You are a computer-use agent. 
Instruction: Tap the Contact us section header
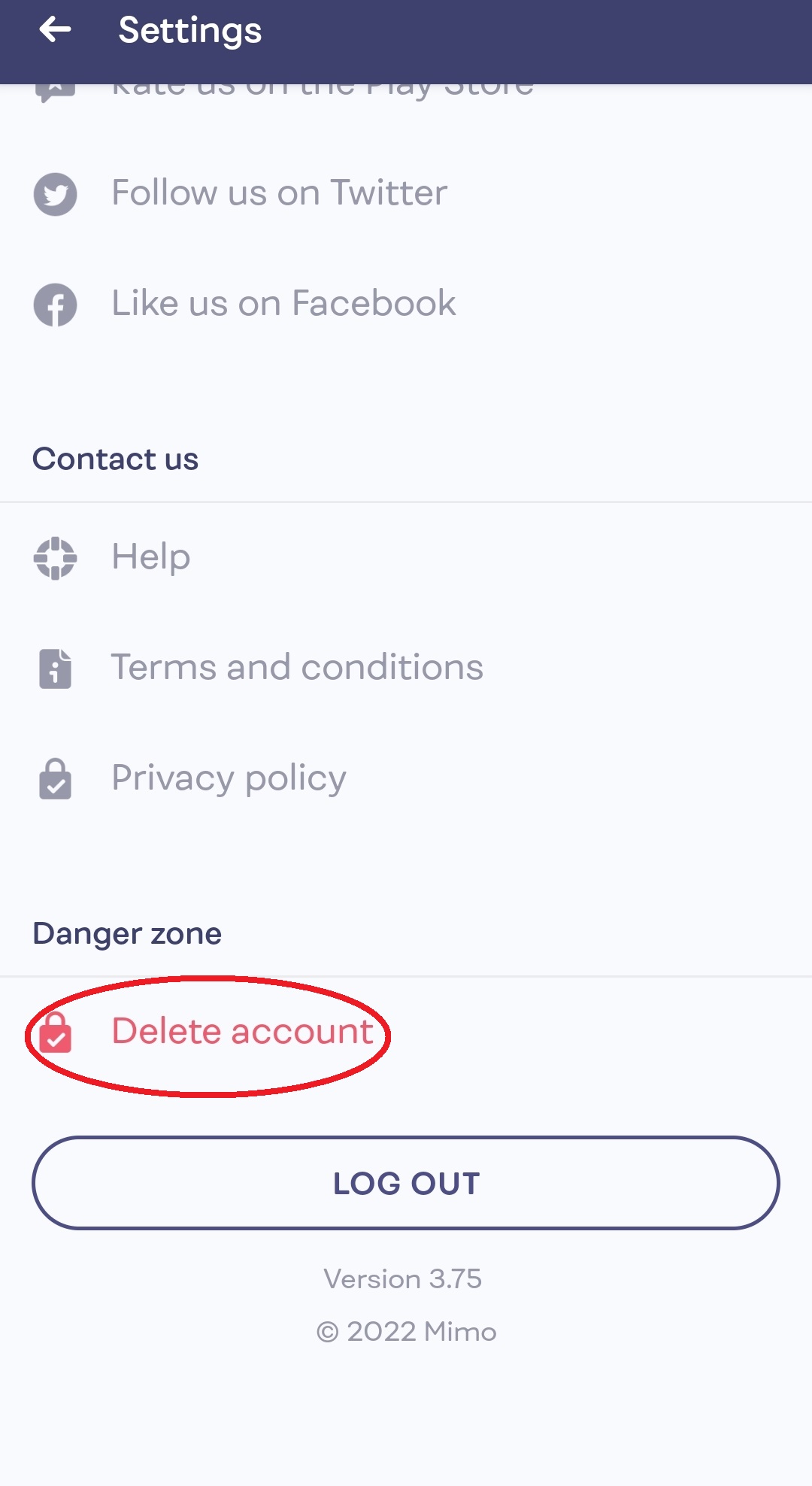(x=115, y=459)
